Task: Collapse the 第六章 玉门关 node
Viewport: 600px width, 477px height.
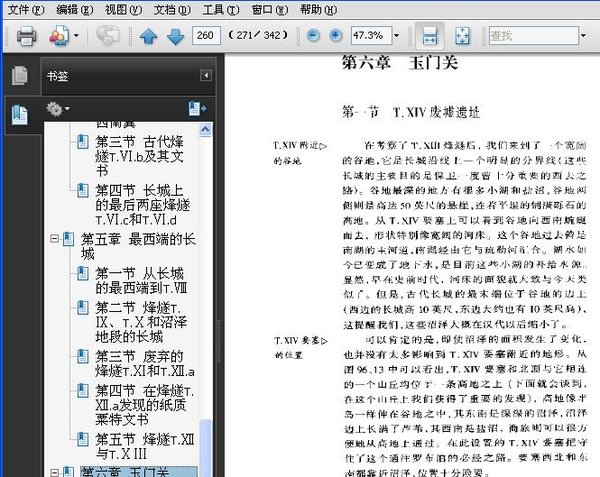Action: 55,473
